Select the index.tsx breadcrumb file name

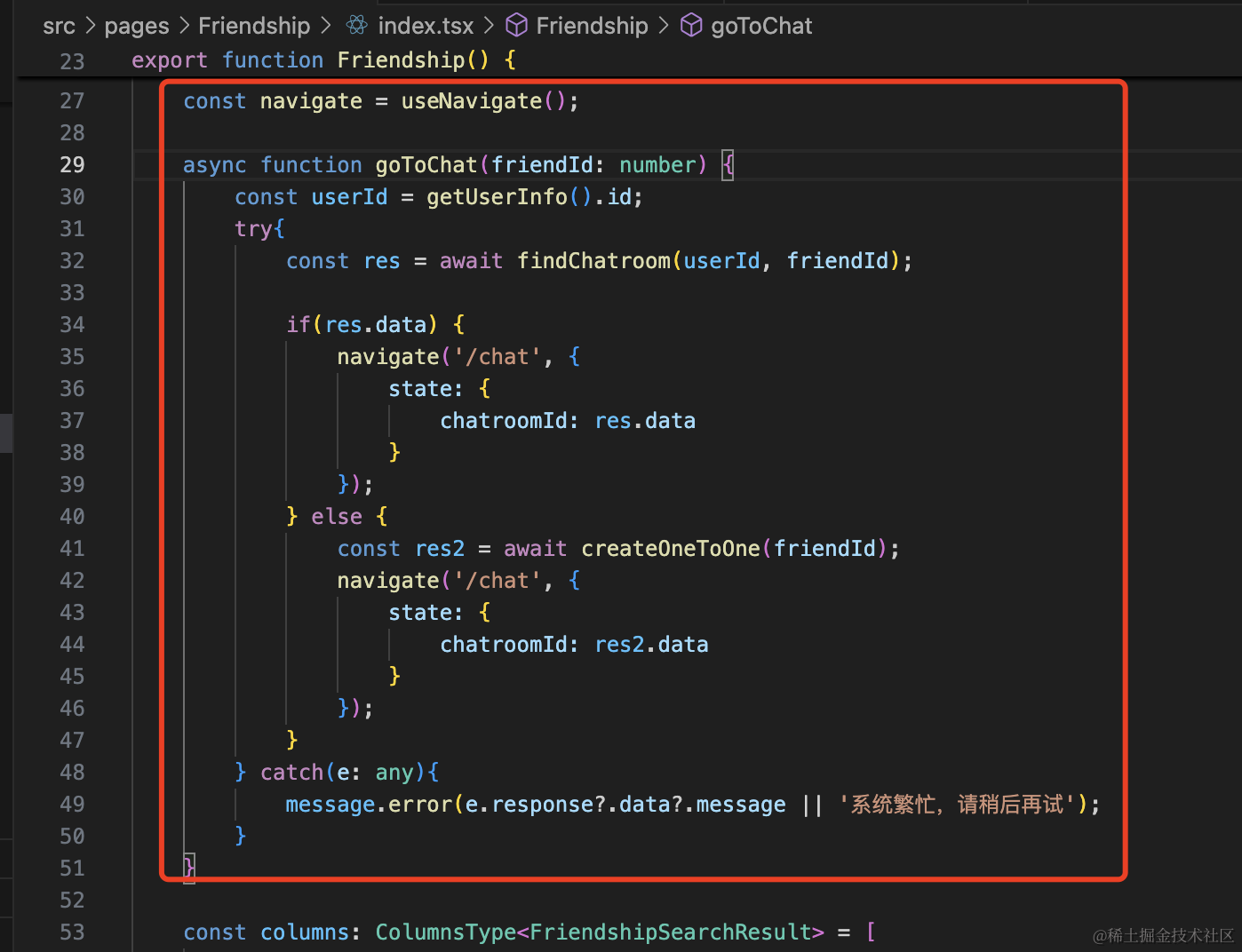(x=426, y=26)
